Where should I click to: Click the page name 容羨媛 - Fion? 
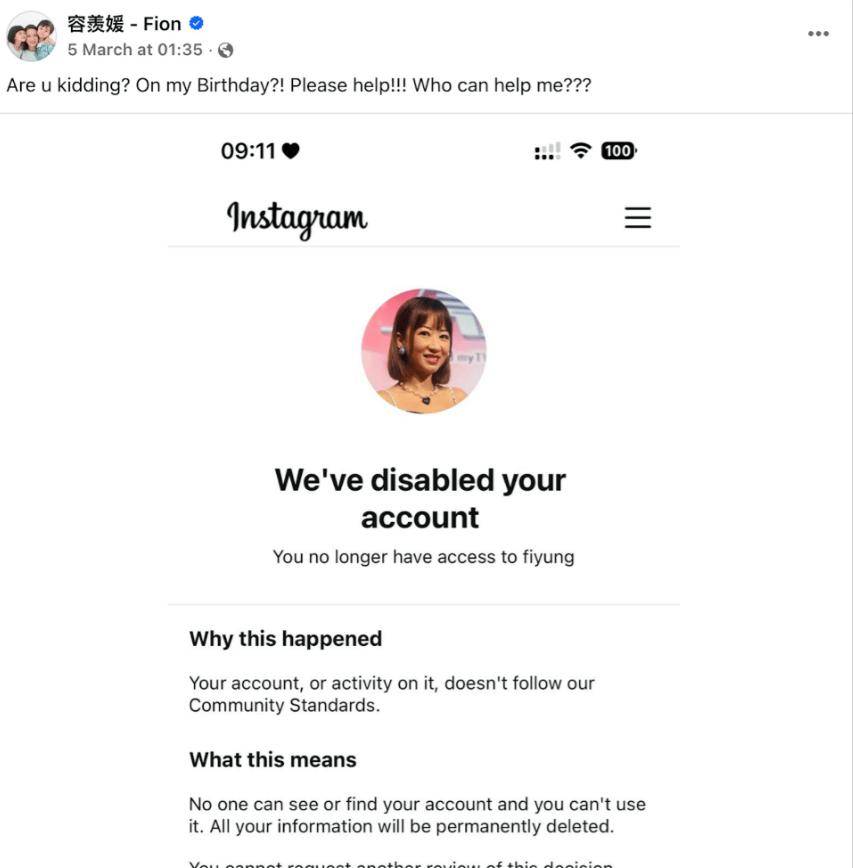pyautogui.click(x=124, y=23)
